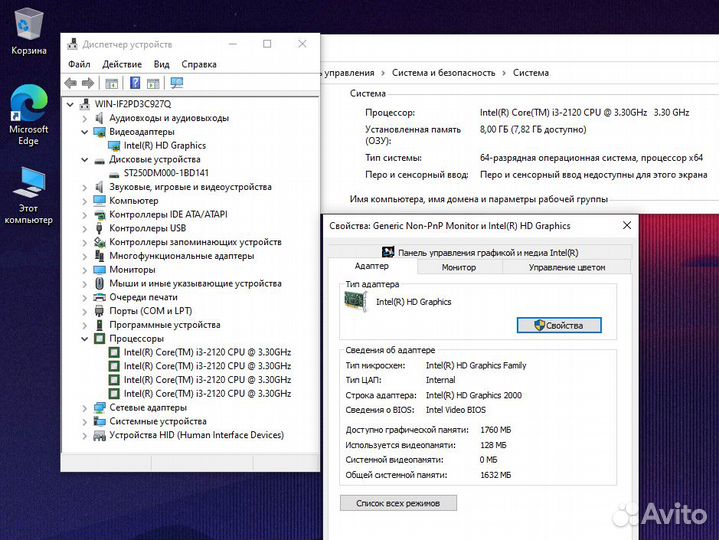Click Система и безопасность breadcrumb link
This screenshot has width=719, height=540.
[x=443, y=73]
